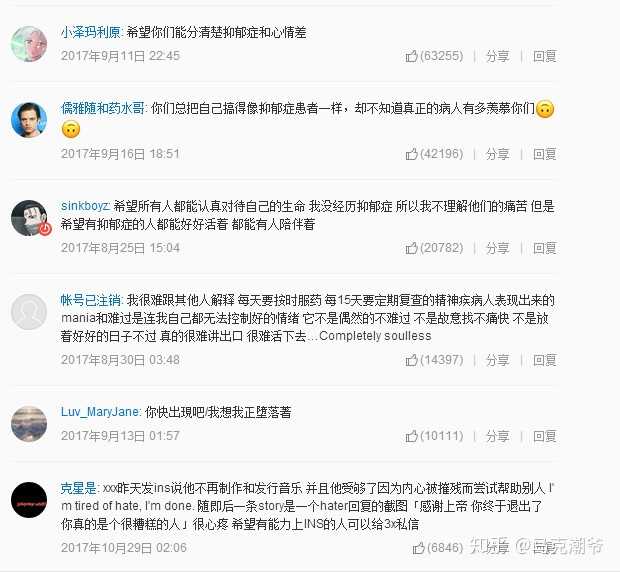
Task: Open 小泽玛利原's avatar
Action: 29,44
